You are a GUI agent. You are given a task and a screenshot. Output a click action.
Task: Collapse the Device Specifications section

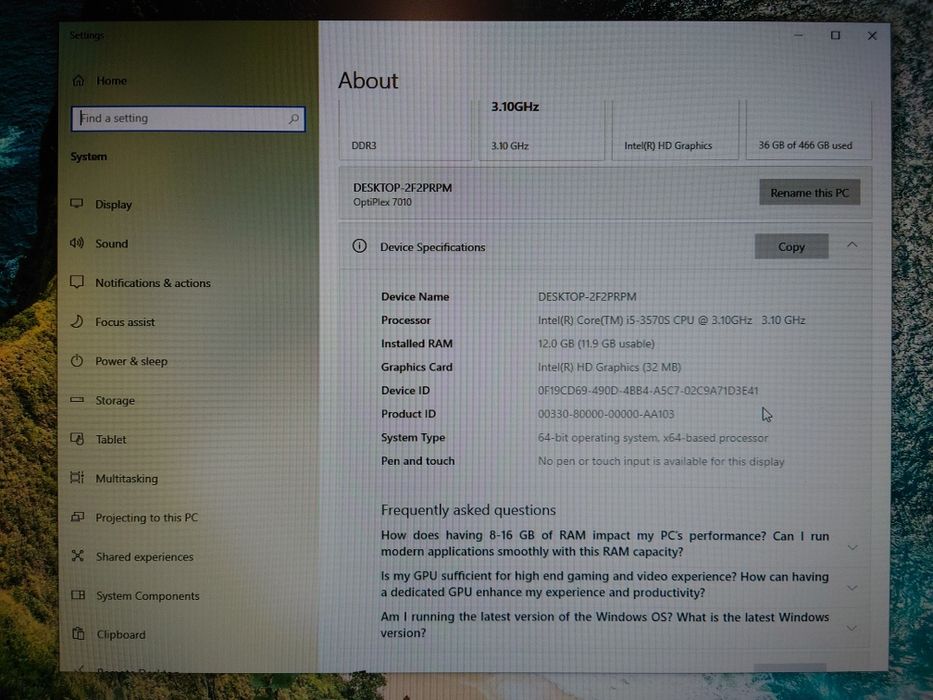click(852, 245)
